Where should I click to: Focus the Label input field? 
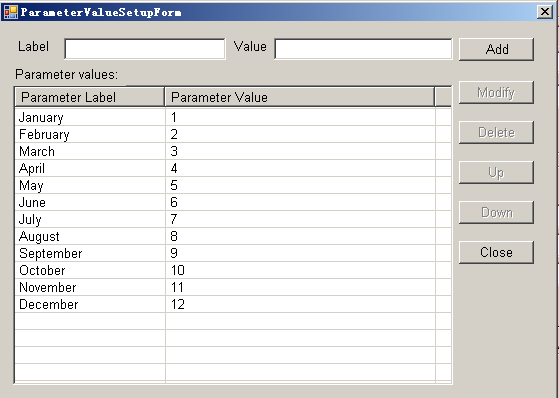tap(145, 49)
